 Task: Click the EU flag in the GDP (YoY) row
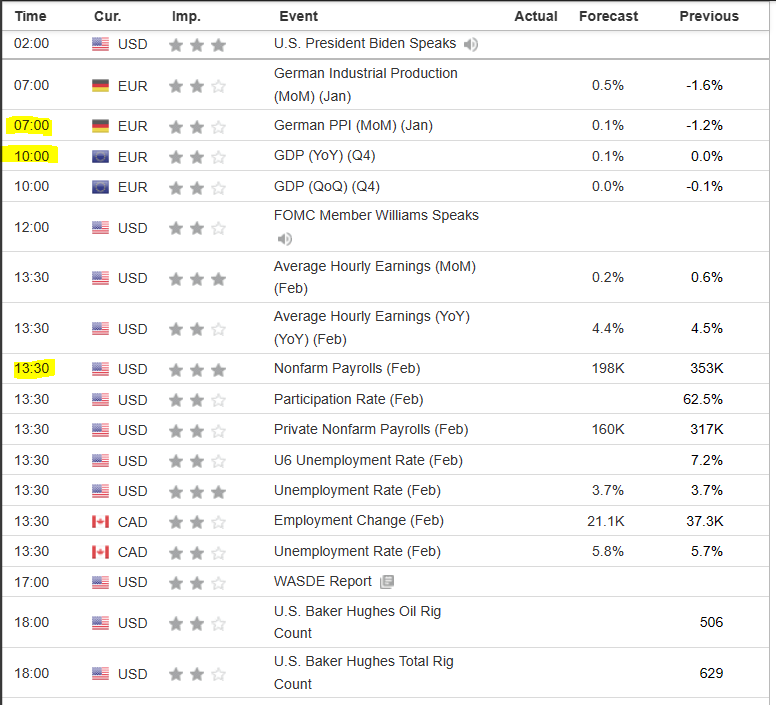100,157
